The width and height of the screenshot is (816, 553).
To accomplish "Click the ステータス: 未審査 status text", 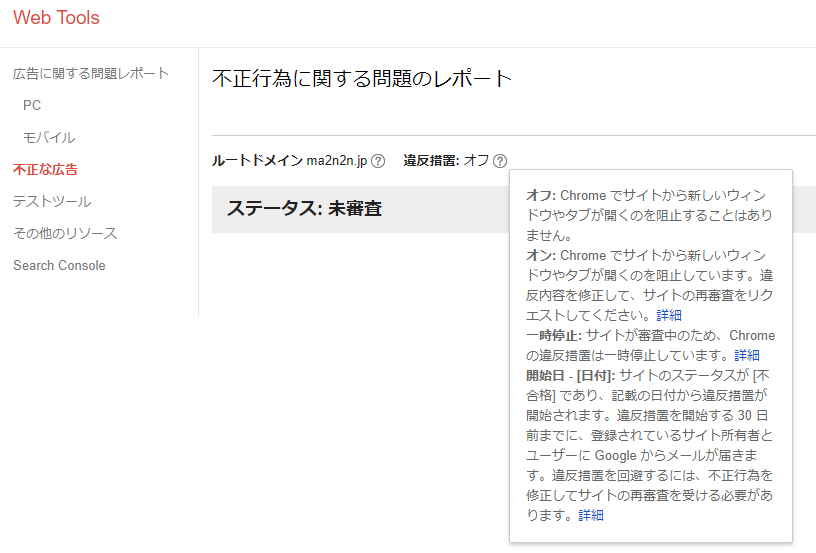I will (x=304, y=209).
